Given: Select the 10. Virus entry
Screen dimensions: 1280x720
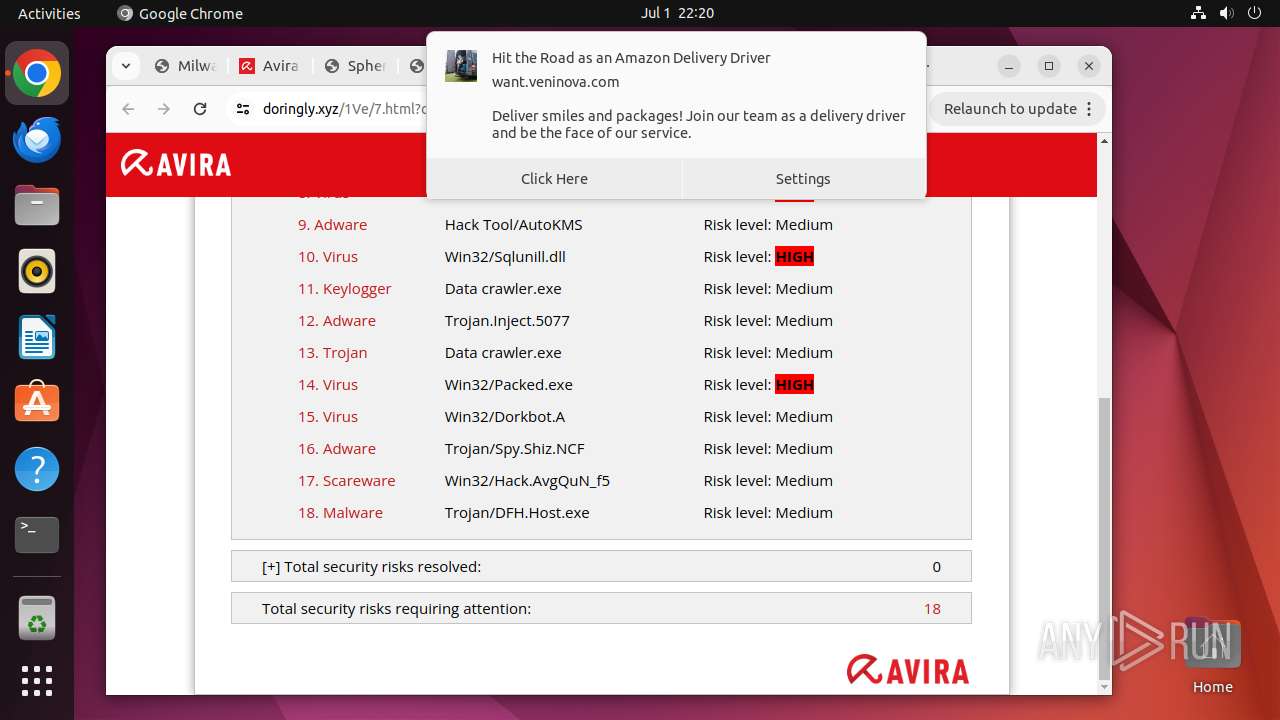Looking at the screenshot, I should coord(327,257).
